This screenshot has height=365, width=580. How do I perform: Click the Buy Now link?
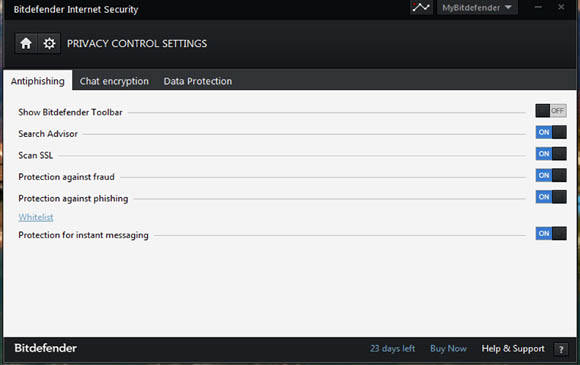(448, 349)
